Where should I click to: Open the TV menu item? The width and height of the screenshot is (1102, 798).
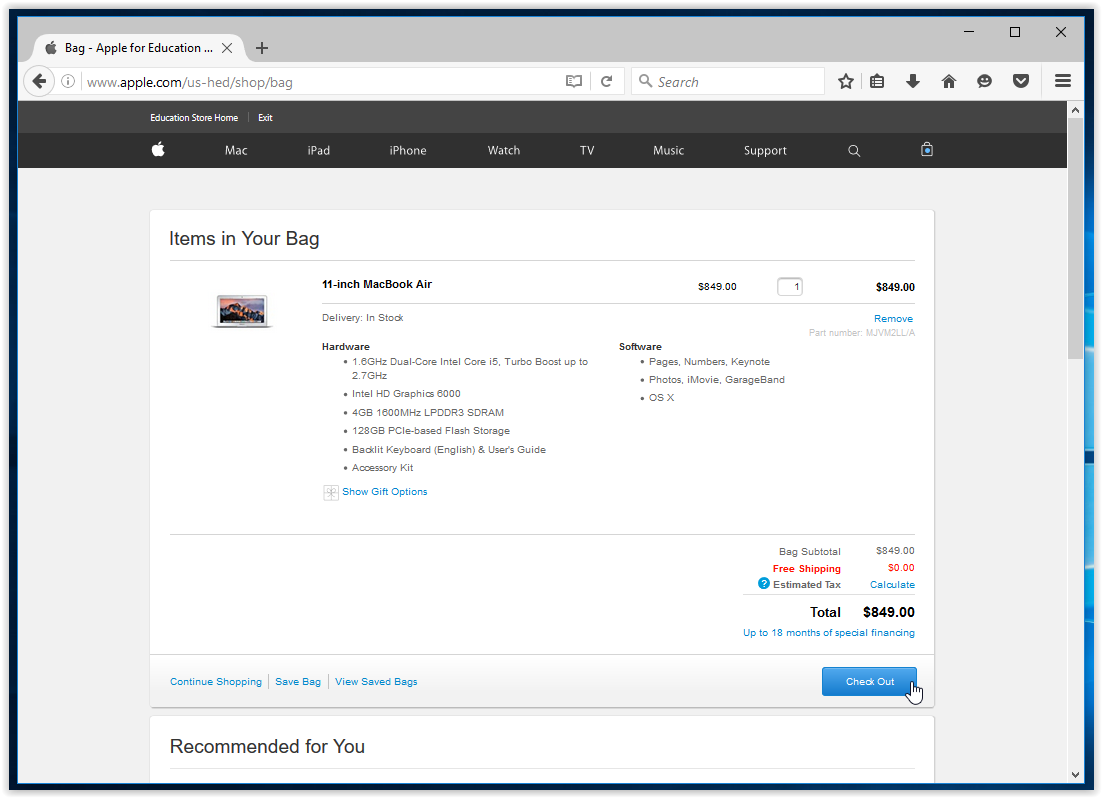click(x=587, y=150)
